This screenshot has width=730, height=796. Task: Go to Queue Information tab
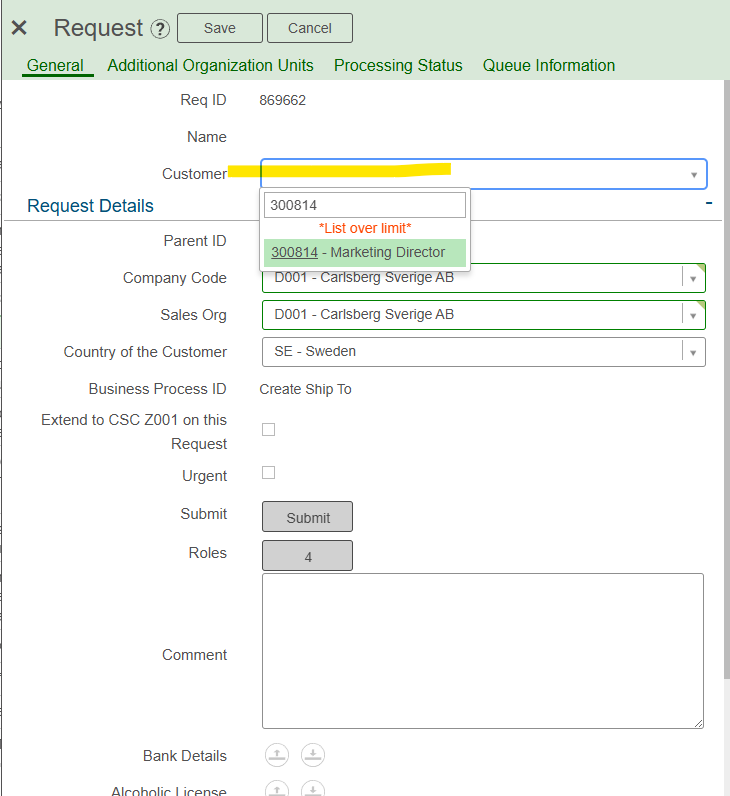coord(549,66)
